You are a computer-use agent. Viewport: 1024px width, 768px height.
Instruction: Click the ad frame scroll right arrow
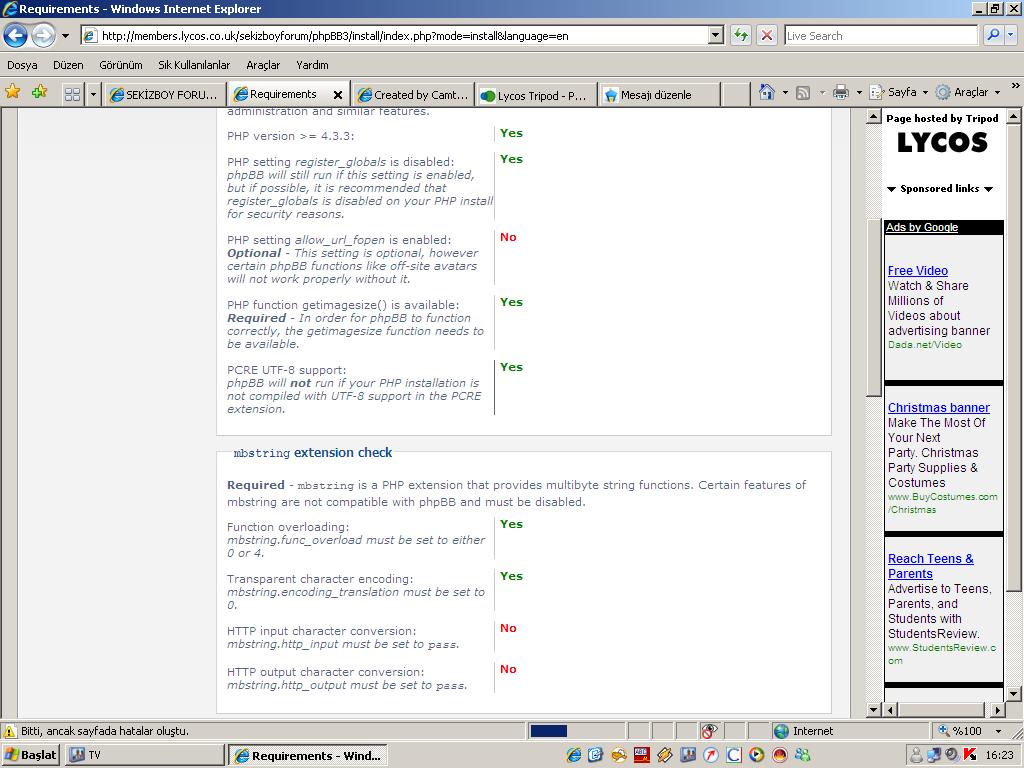997,709
